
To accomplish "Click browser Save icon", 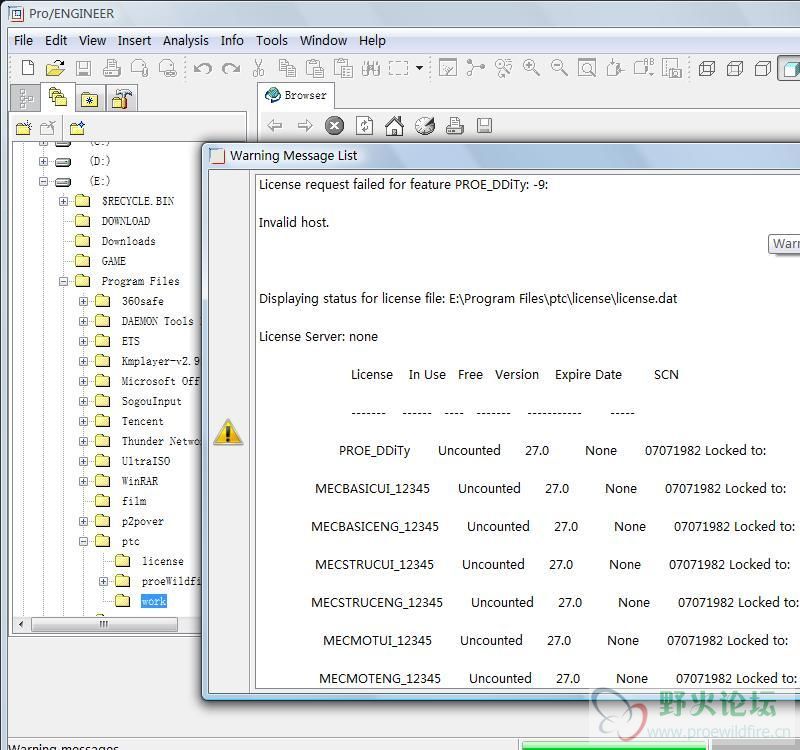I will (x=484, y=126).
